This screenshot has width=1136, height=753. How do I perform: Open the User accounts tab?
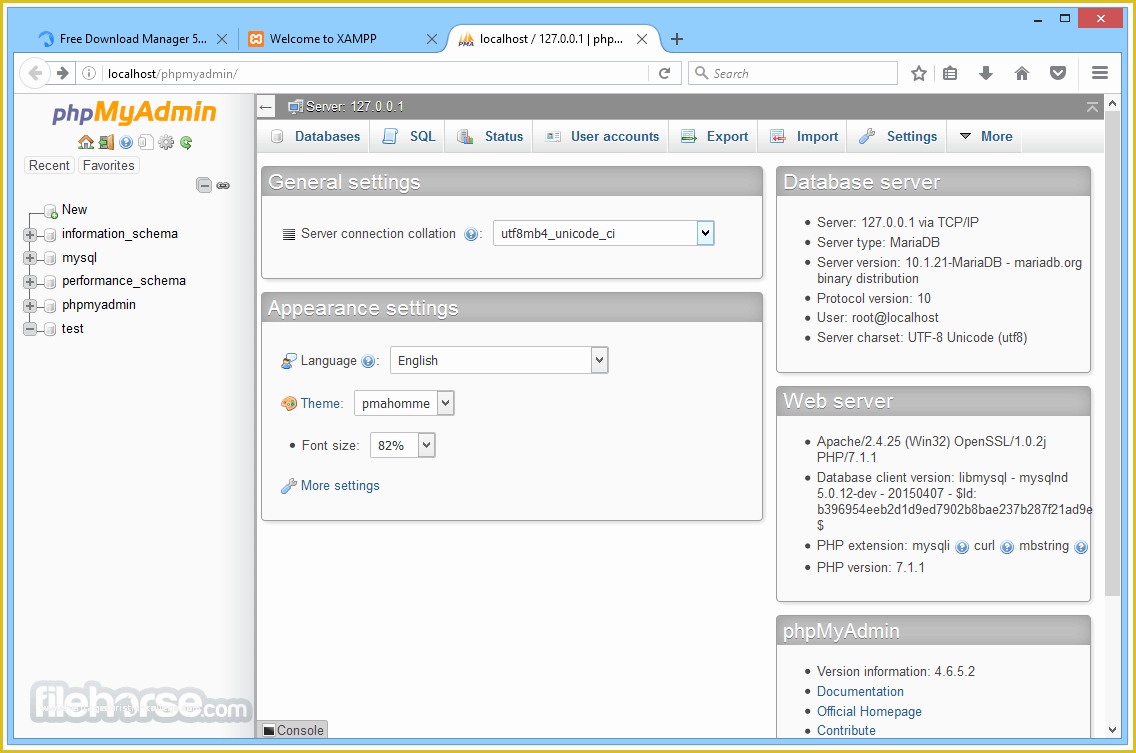603,136
